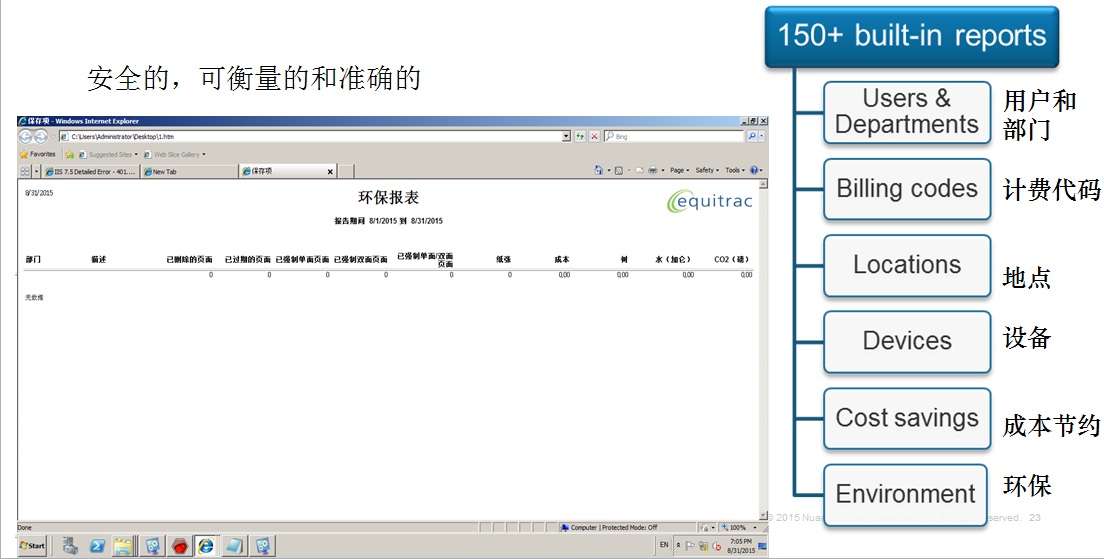Image resolution: width=1104 pixels, height=559 pixels.
Task: Refresh the page using the green arrows icon
Action: click(x=580, y=137)
